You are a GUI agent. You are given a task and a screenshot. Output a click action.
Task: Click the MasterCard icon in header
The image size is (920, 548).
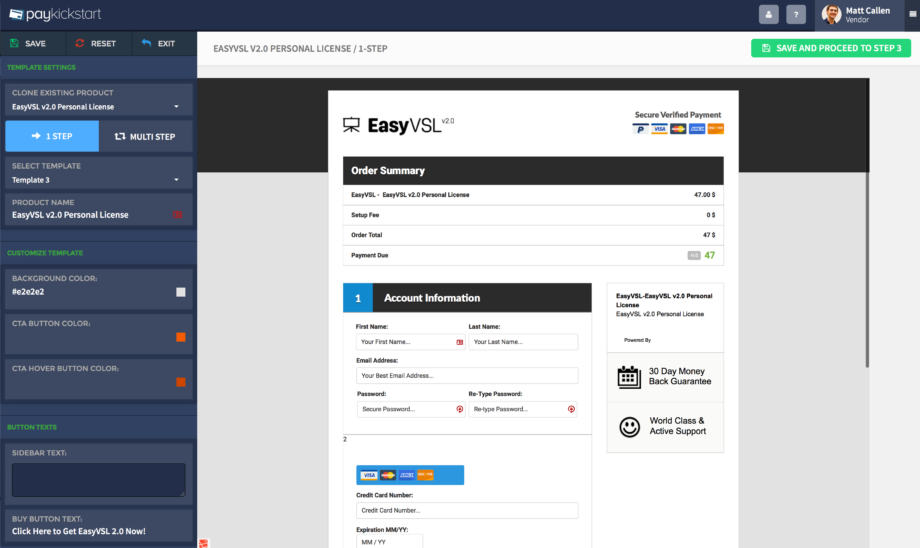(x=678, y=129)
